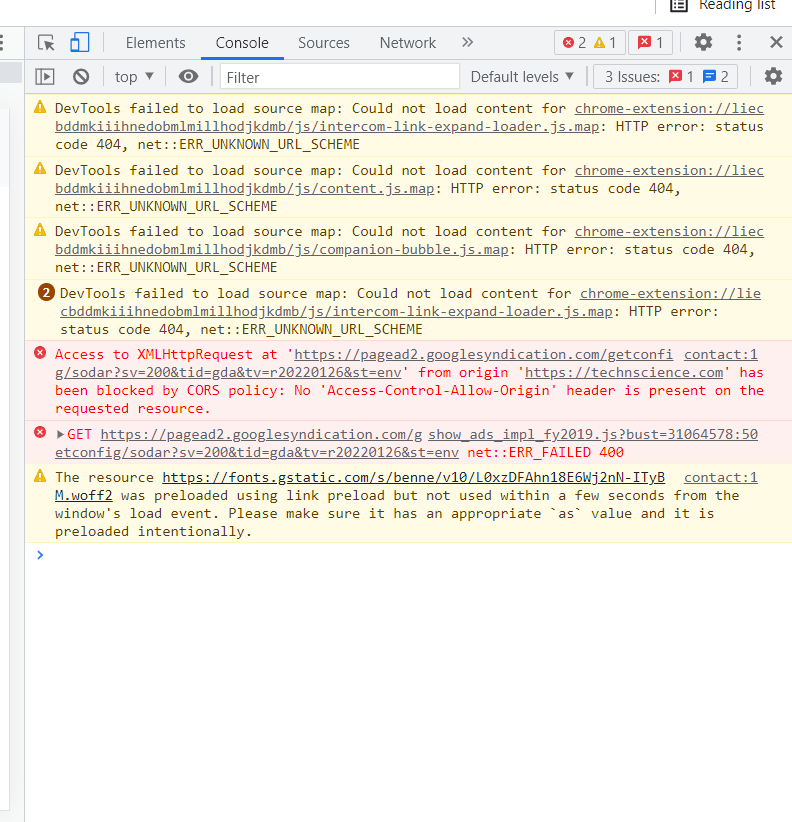792x822 pixels.
Task: Click the preload warning triangle icon
Action: click(x=40, y=476)
